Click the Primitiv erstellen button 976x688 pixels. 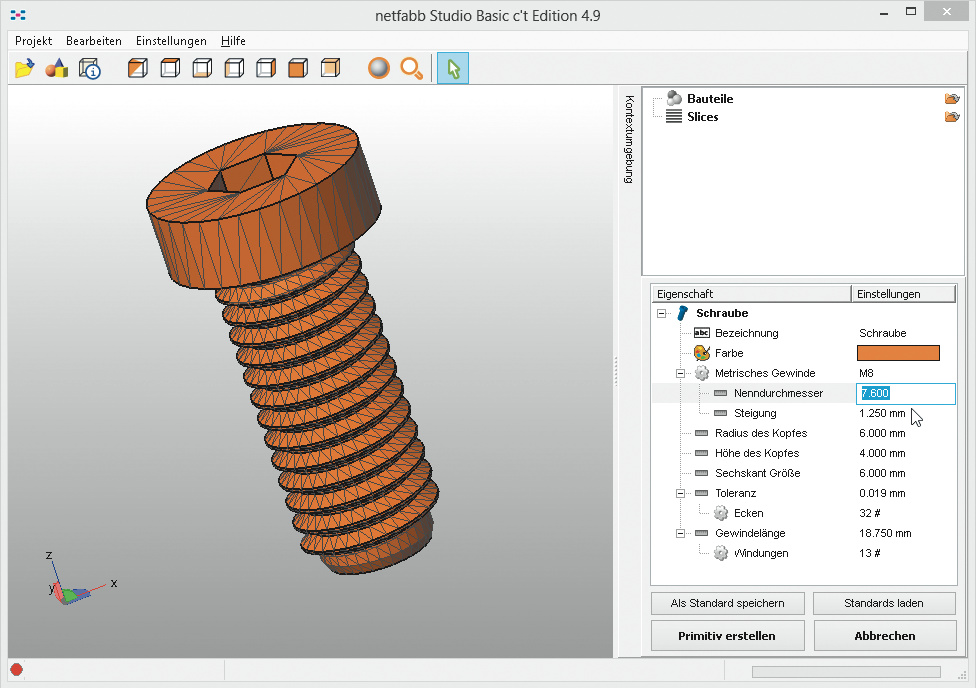(x=726, y=635)
